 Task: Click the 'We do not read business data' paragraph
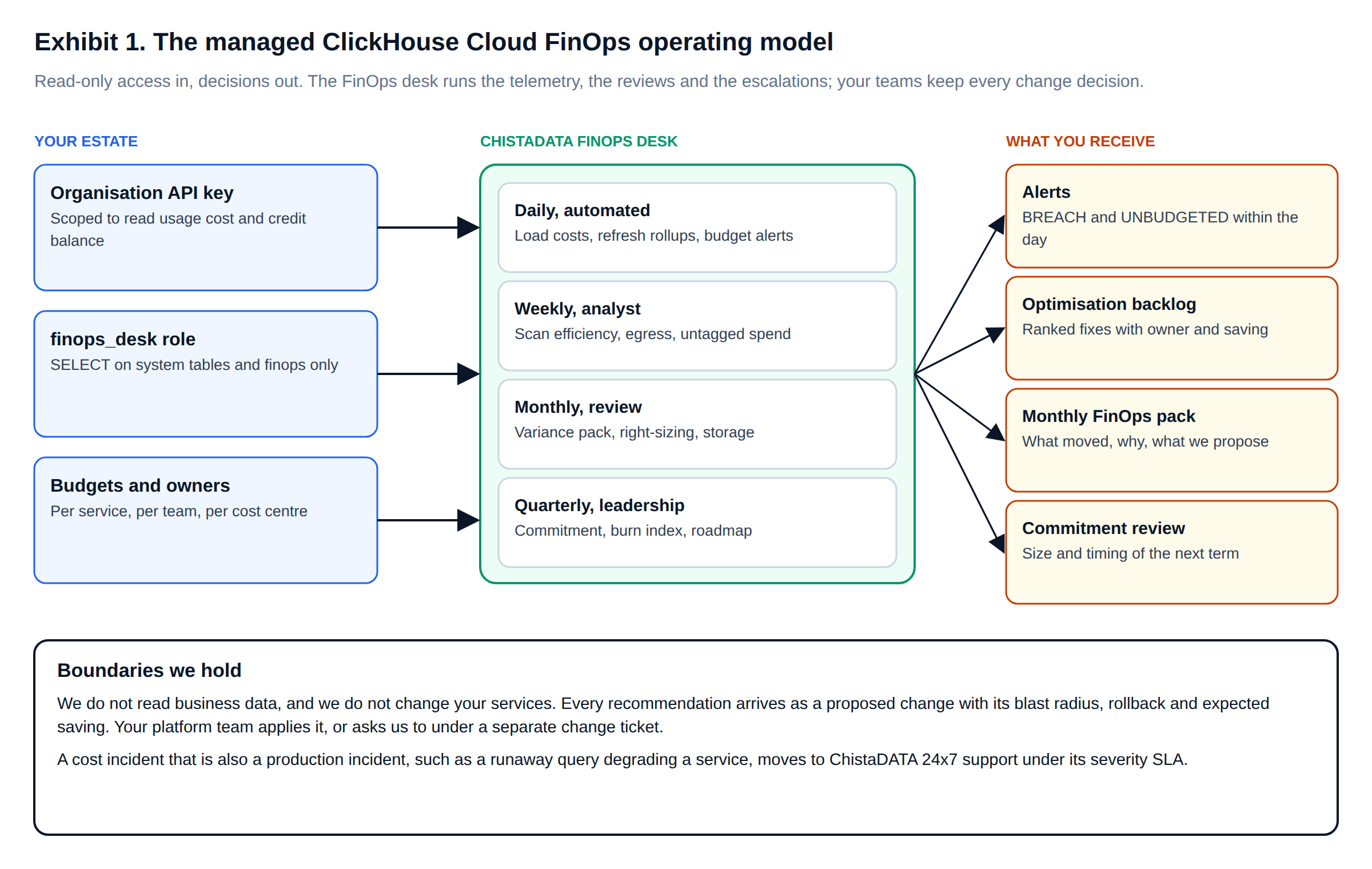tap(663, 715)
